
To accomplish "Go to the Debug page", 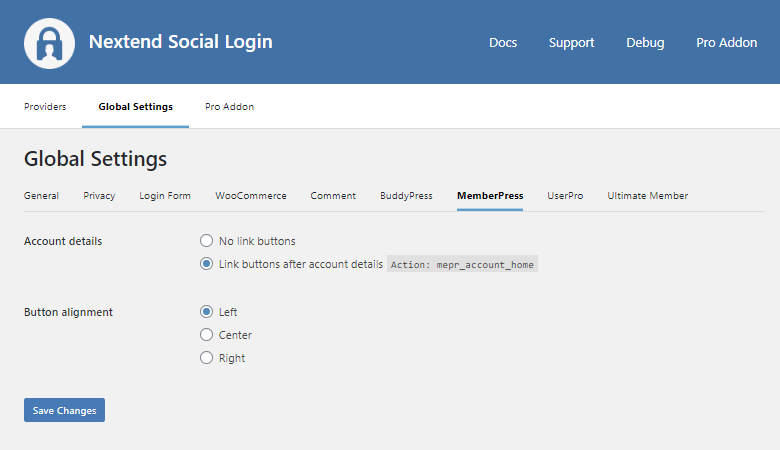I will (645, 43).
